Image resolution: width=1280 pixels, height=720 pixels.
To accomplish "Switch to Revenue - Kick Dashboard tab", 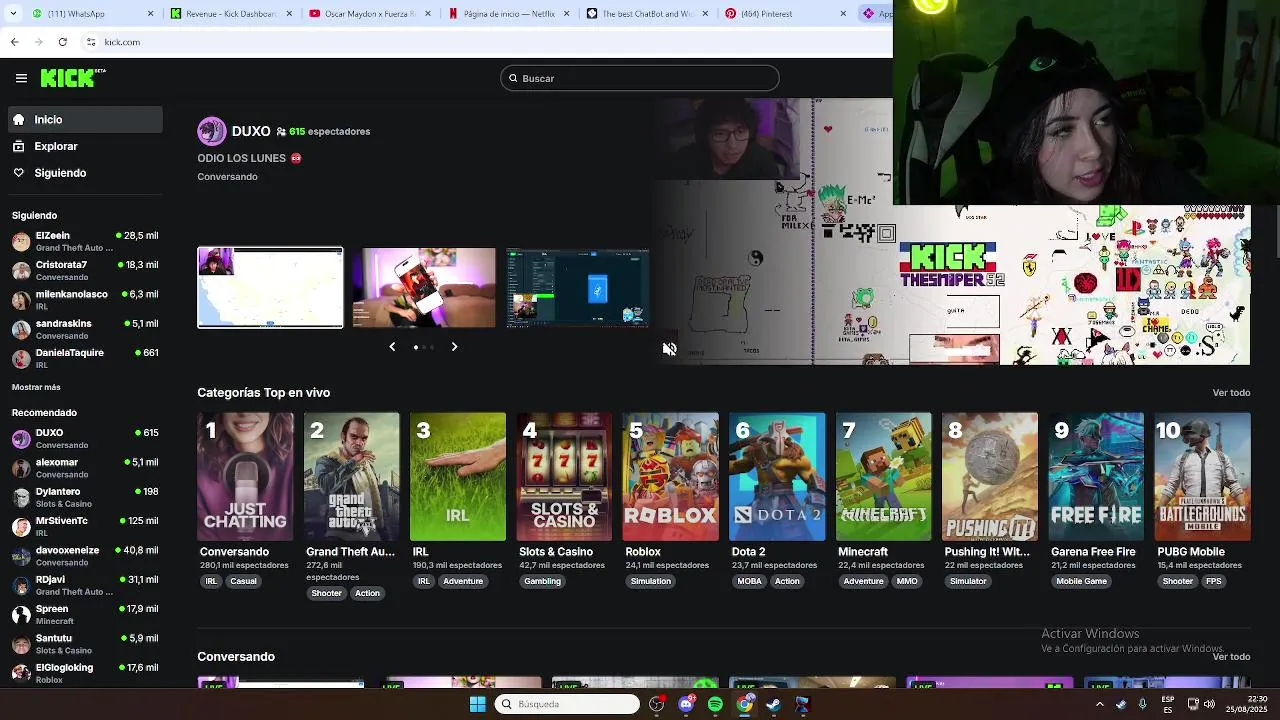I will 230,14.
